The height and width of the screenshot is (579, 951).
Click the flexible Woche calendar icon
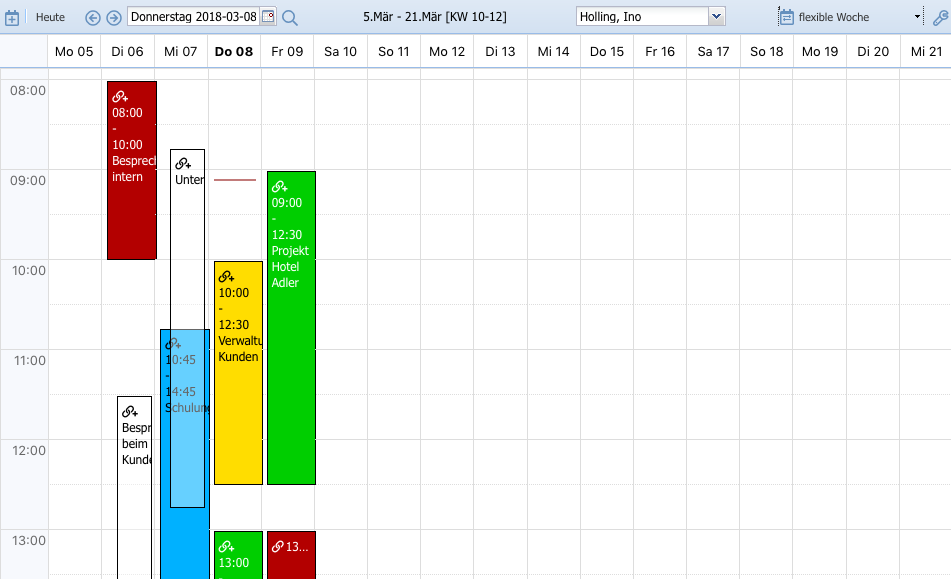(x=786, y=17)
